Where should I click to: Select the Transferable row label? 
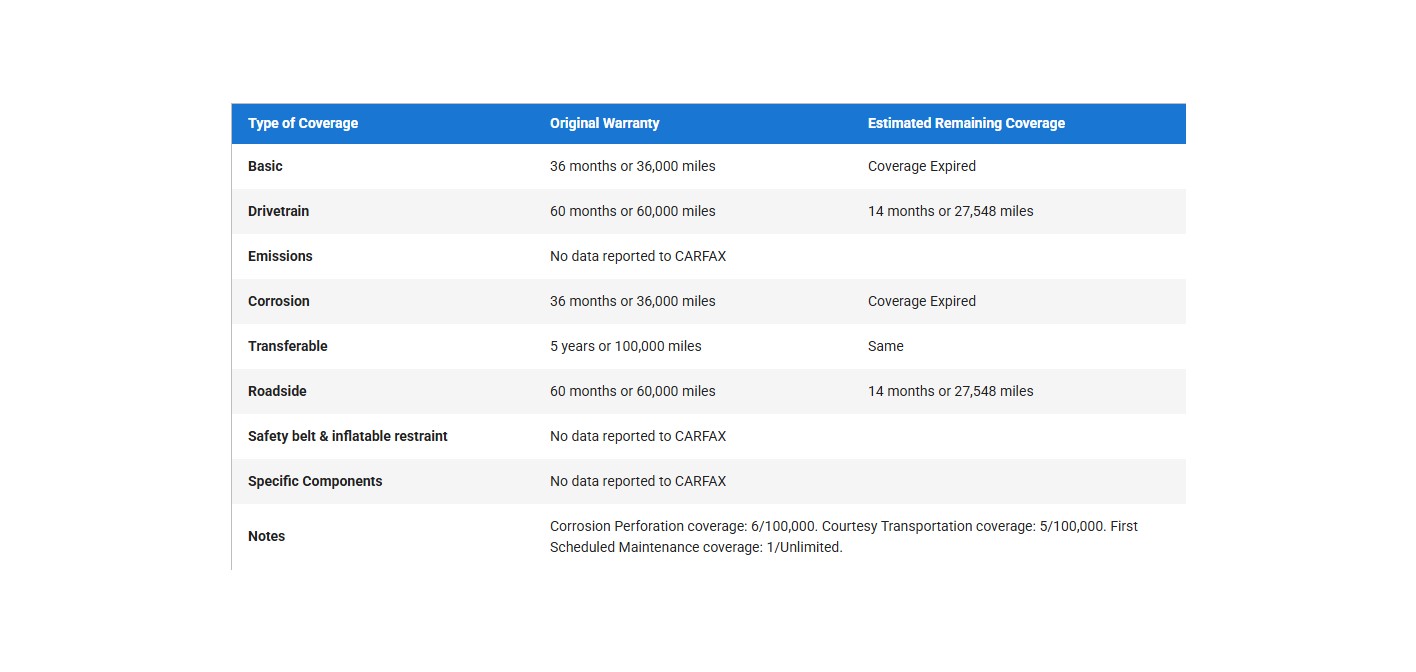click(288, 346)
